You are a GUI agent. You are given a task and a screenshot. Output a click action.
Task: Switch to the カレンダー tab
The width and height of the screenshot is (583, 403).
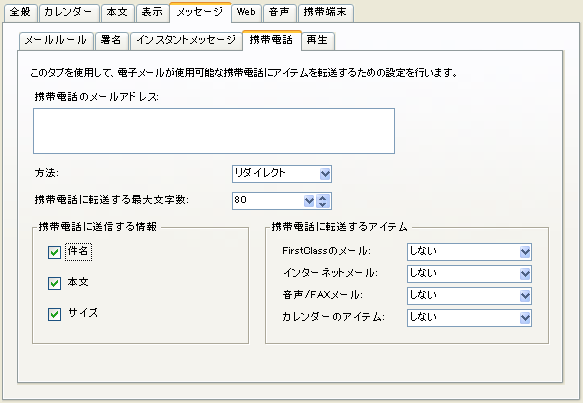tap(69, 13)
